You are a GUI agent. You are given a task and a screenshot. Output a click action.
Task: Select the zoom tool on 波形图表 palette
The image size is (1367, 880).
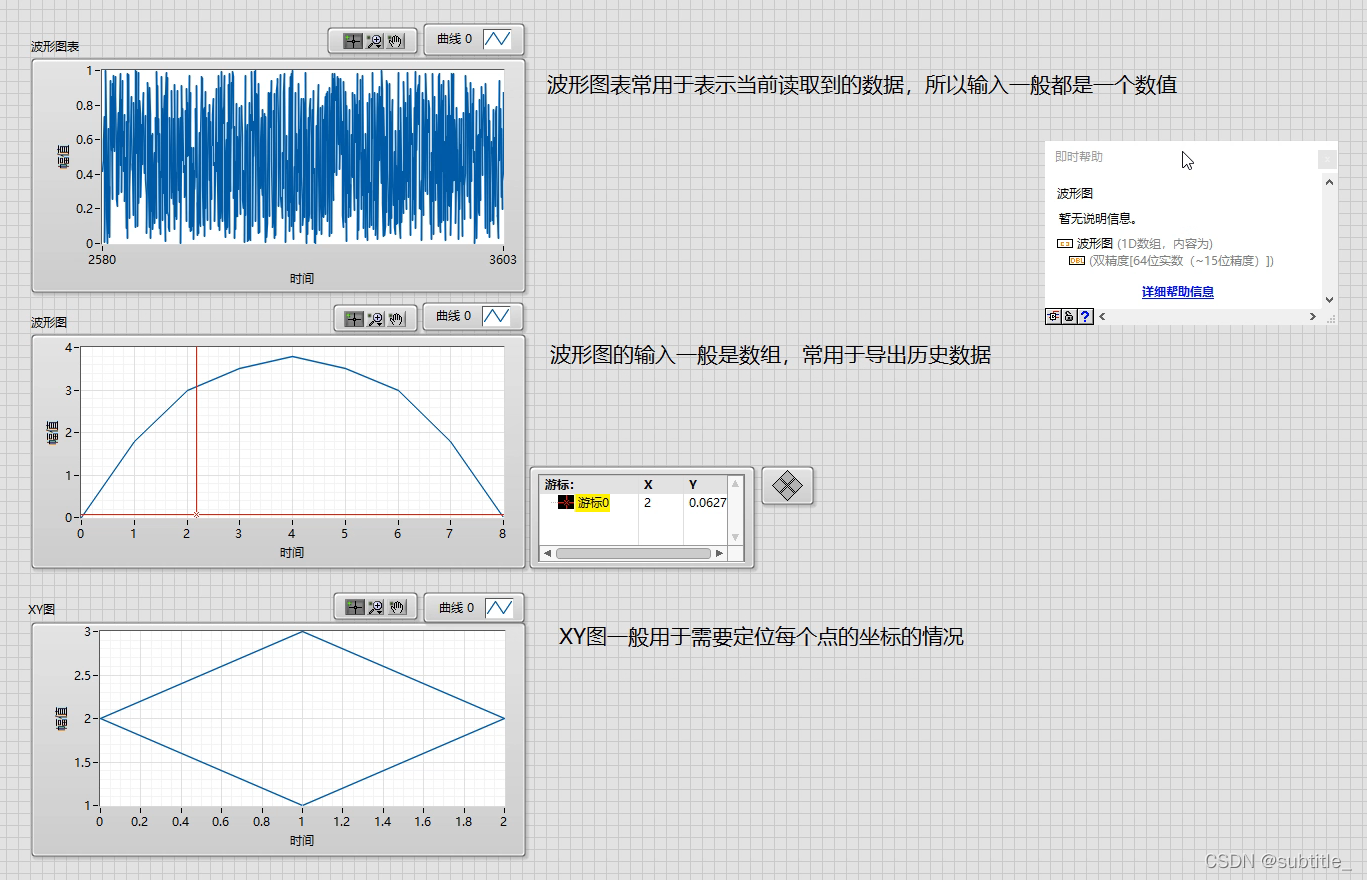tap(375, 41)
